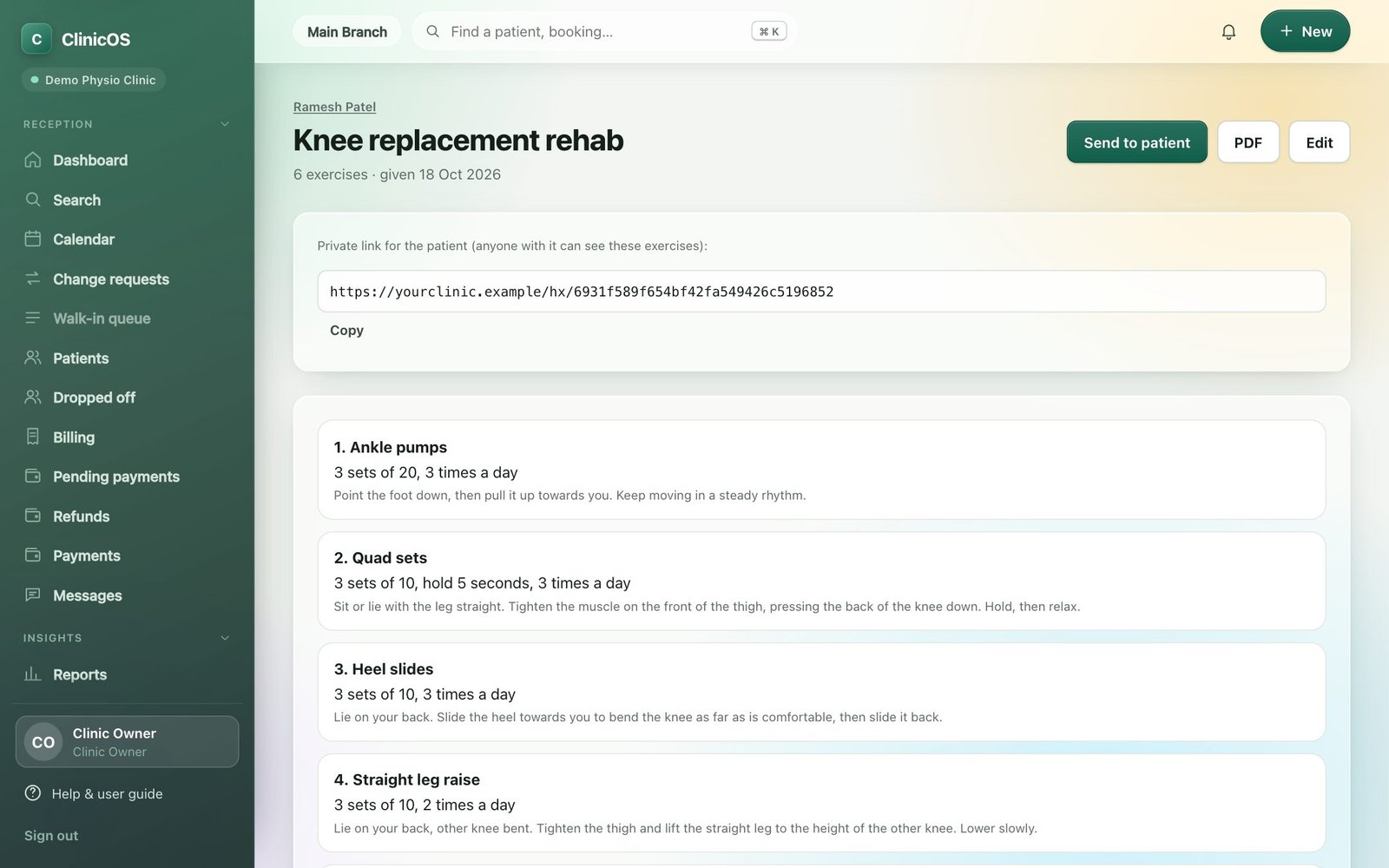
Task: Click Sign out in the sidebar
Action: 51,835
